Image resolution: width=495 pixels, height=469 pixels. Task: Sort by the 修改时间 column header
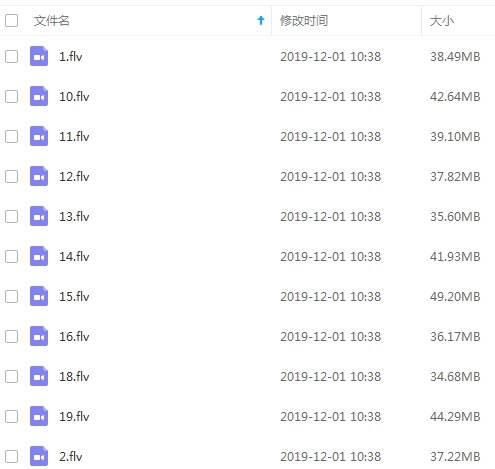(x=304, y=21)
